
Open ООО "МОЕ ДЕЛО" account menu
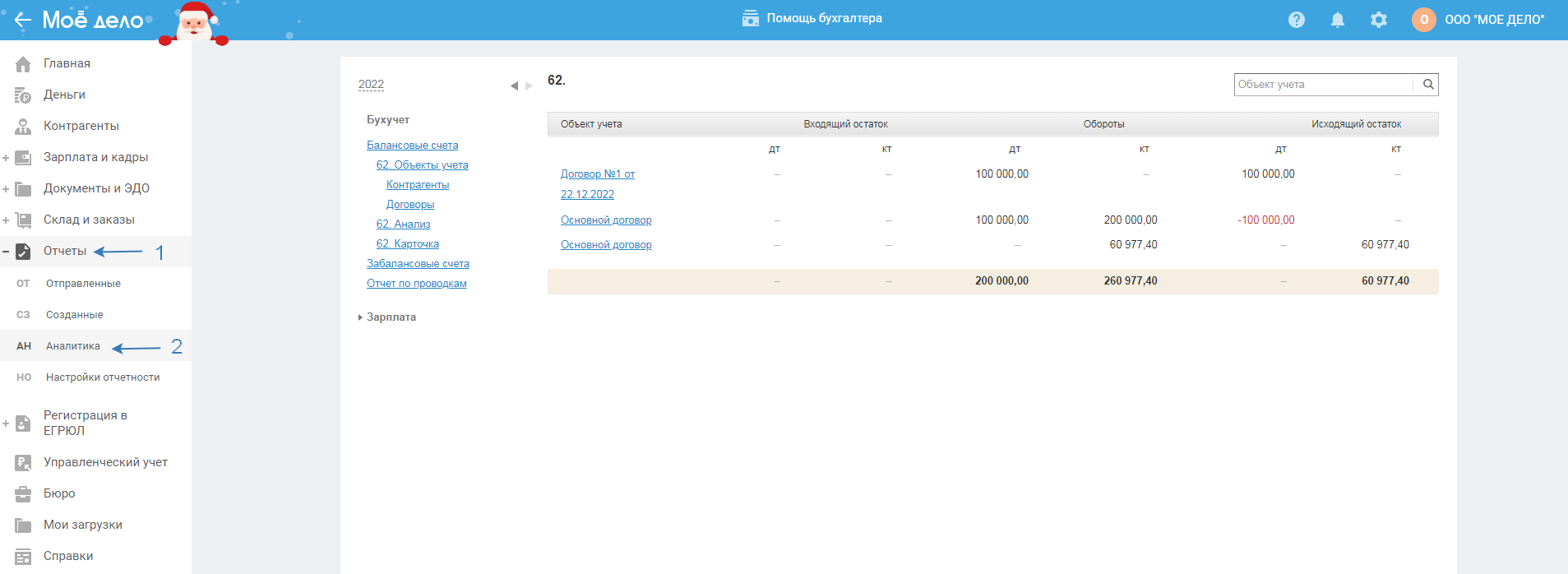coord(1495,20)
